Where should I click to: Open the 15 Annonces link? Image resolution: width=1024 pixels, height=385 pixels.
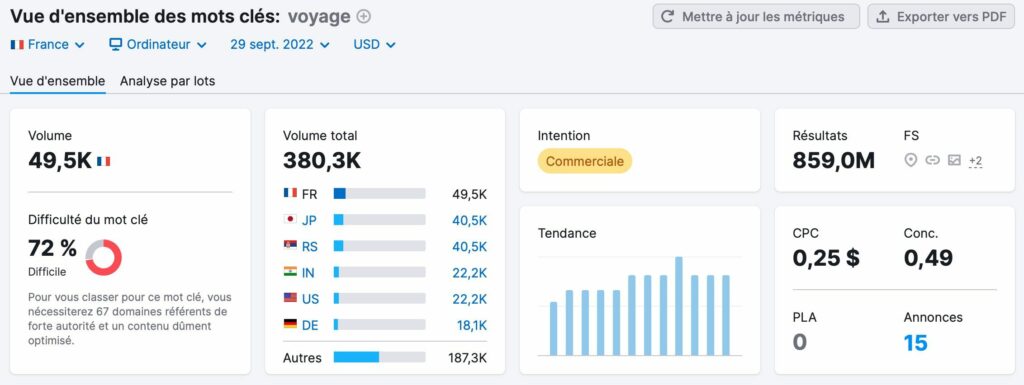pyautogui.click(x=916, y=343)
